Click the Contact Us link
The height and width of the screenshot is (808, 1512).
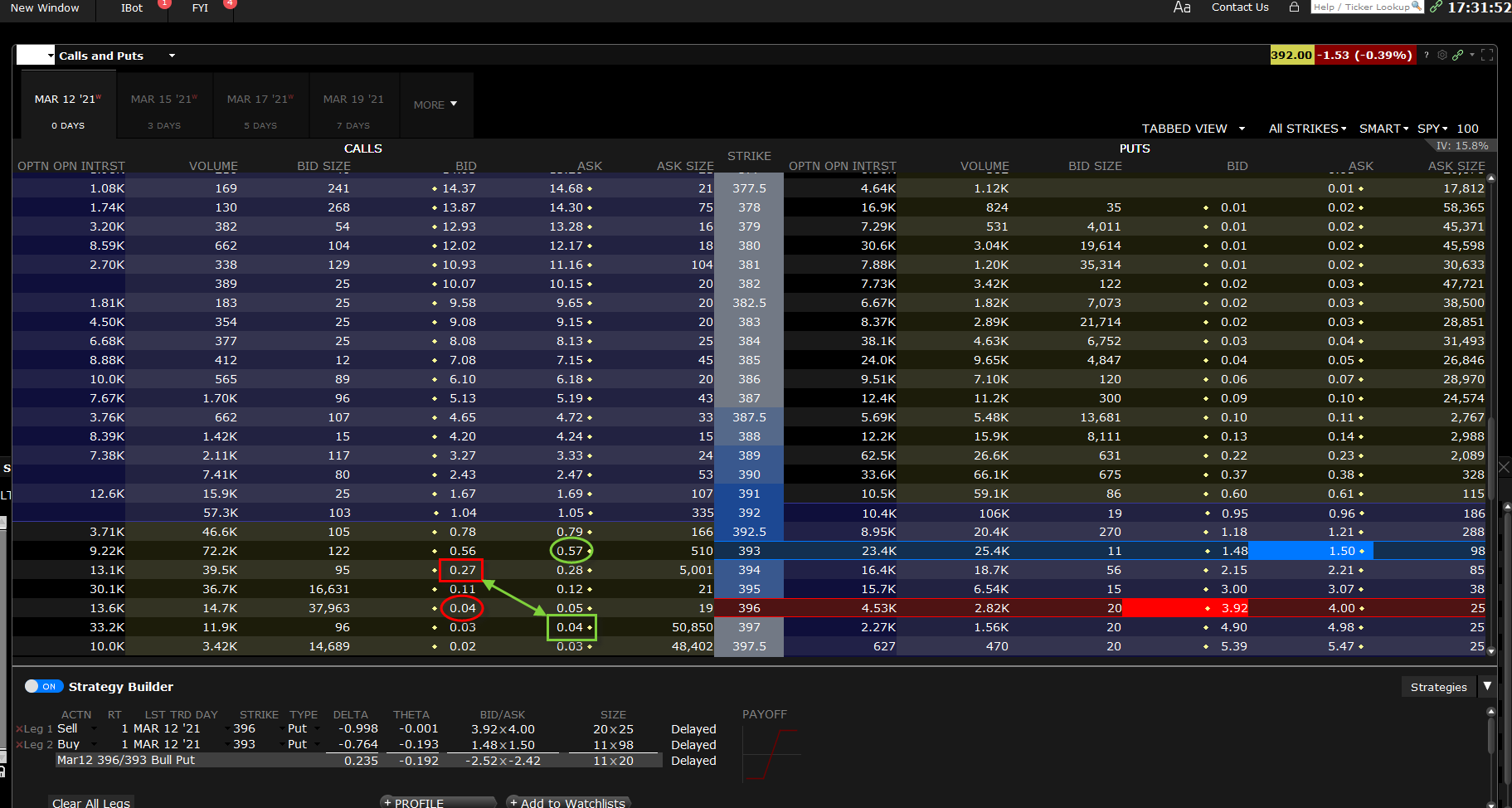1240,7
